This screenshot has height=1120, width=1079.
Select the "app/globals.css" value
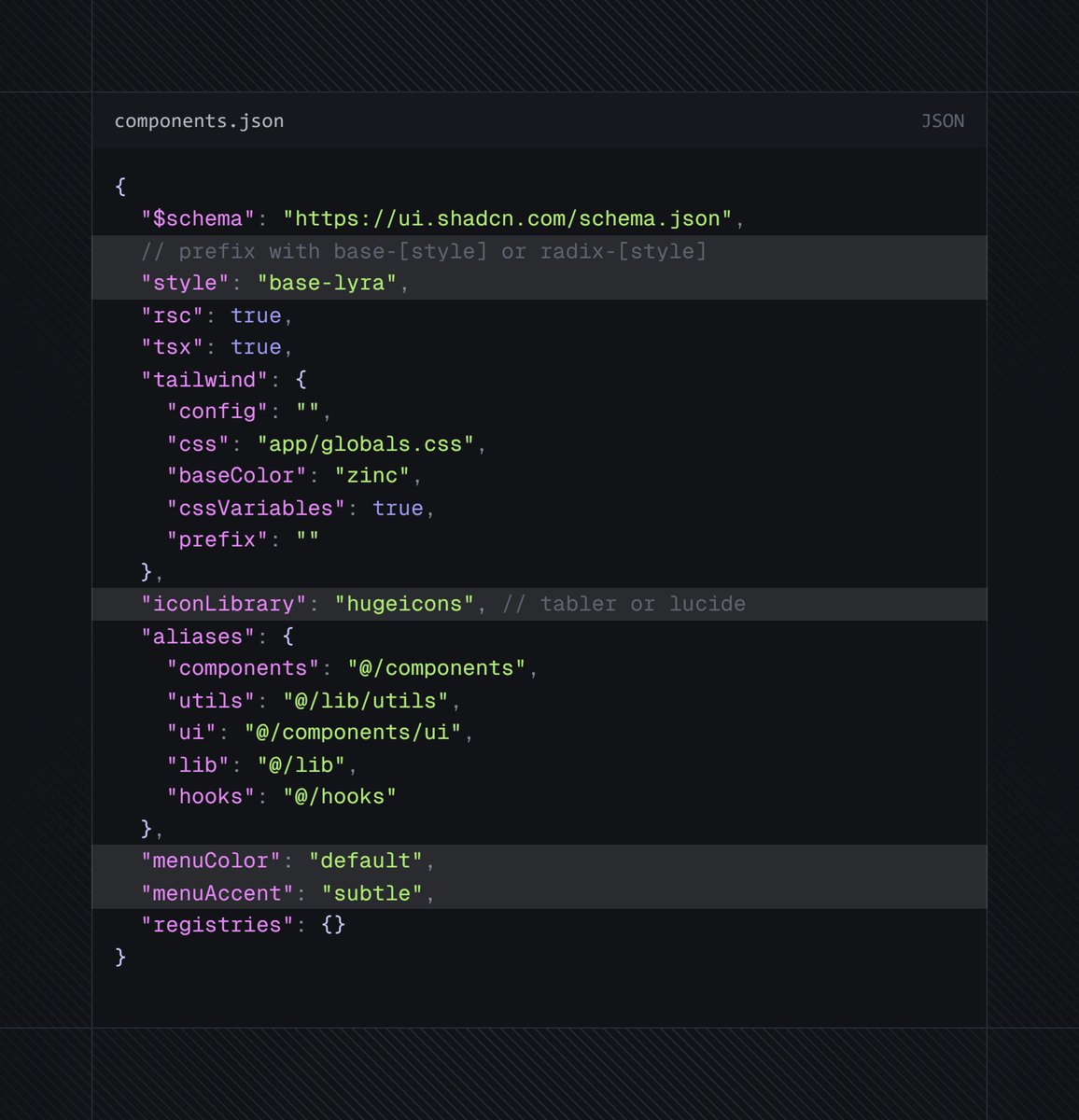tap(366, 444)
